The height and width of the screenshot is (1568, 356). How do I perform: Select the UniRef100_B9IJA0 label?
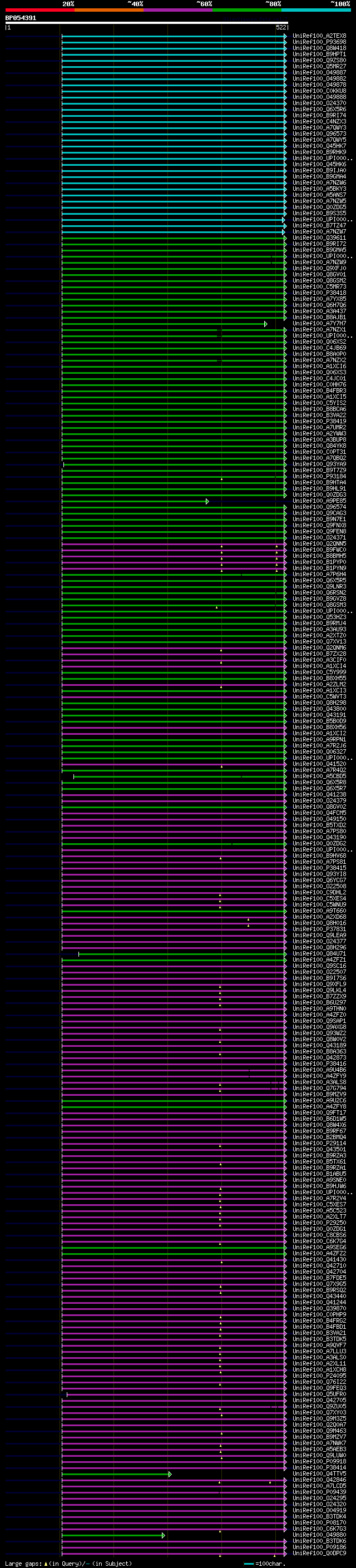pos(319,170)
